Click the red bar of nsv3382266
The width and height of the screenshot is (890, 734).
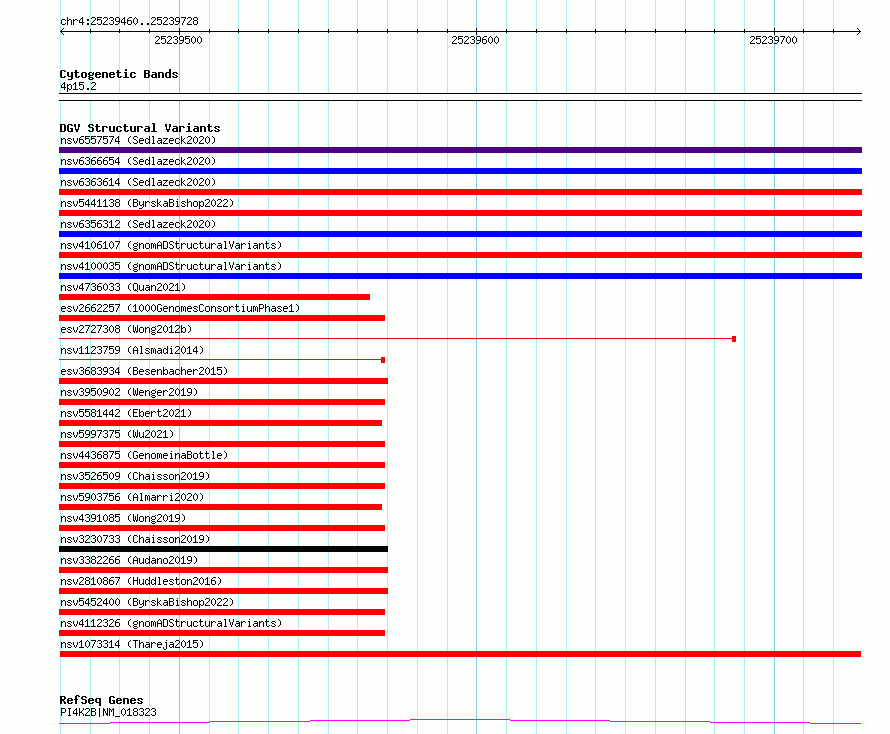[224, 570]
